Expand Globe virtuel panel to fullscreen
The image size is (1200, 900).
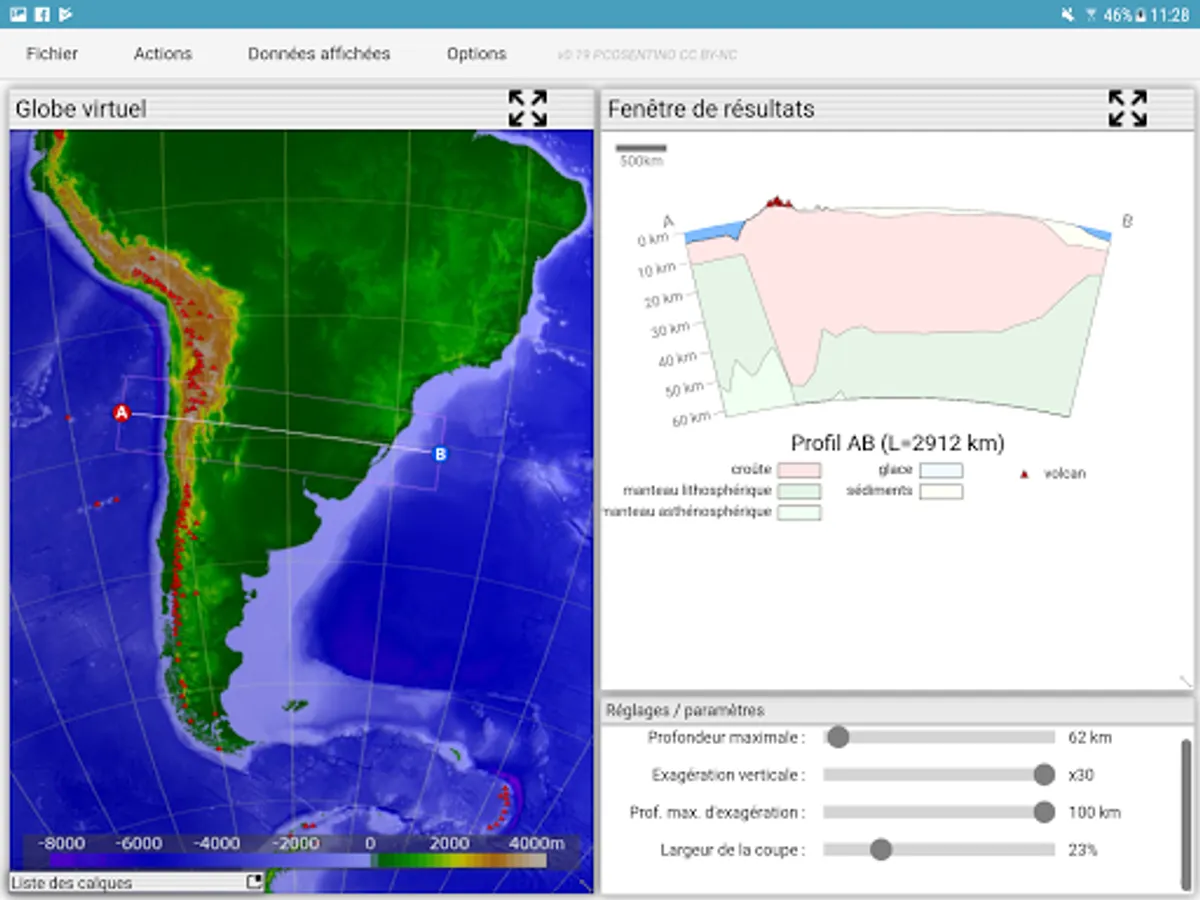[527, 108]
